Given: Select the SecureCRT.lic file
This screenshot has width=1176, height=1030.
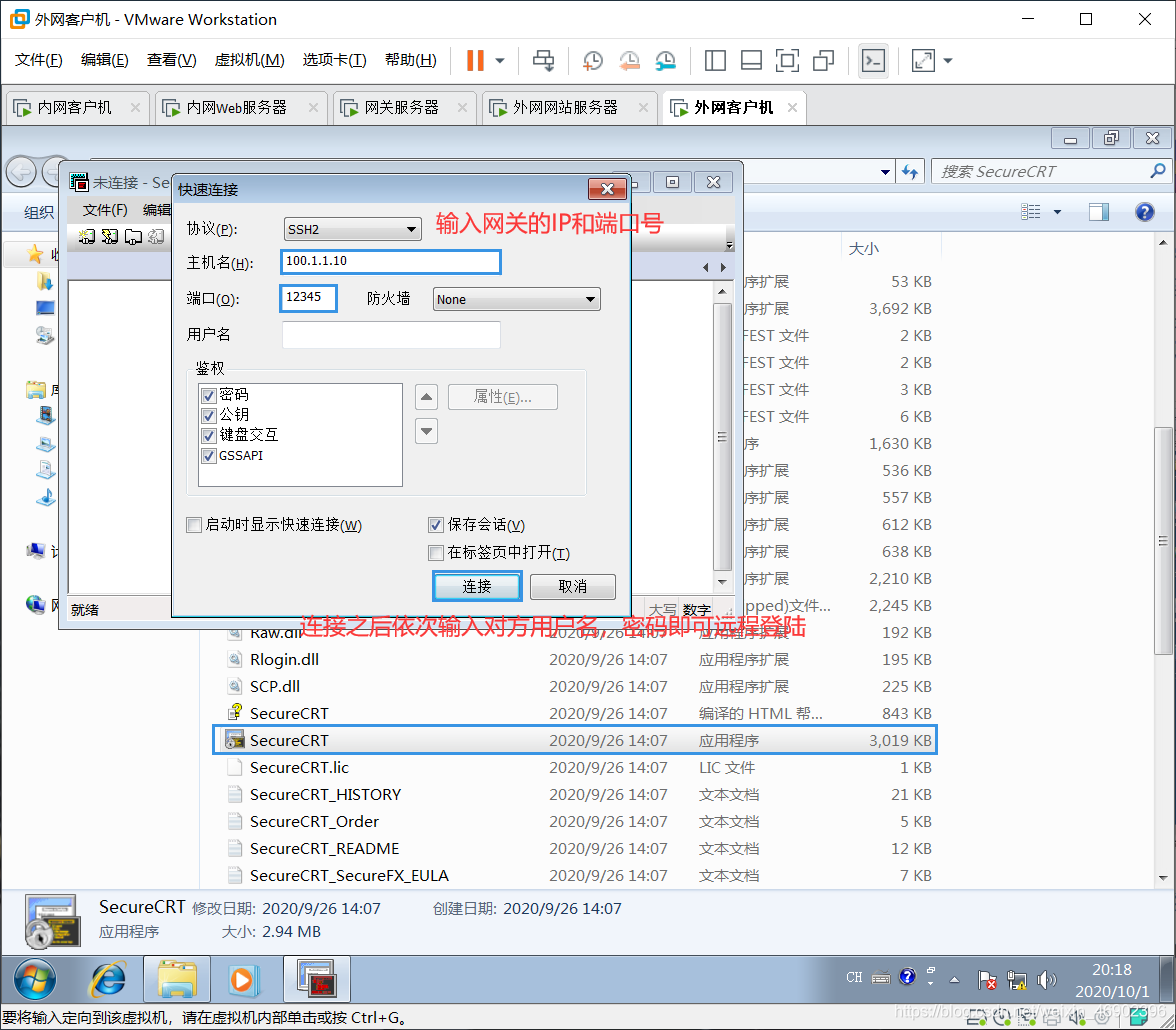Looking at the screenshot, I should pyautogui.click(x=298, y=767).
